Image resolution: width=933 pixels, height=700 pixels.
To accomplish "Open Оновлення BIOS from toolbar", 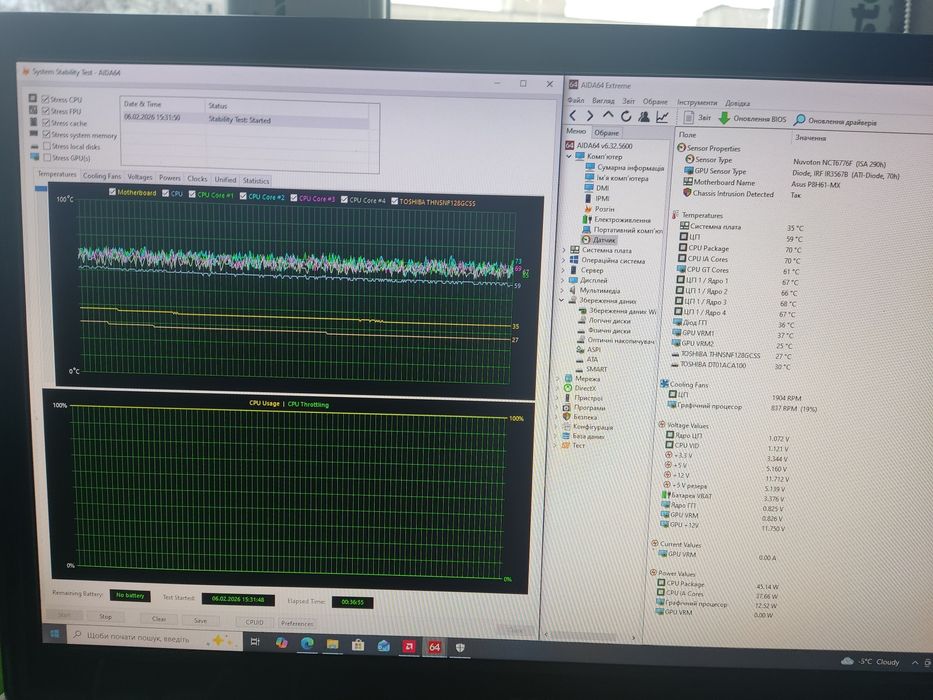I will (x=753, y=118).
